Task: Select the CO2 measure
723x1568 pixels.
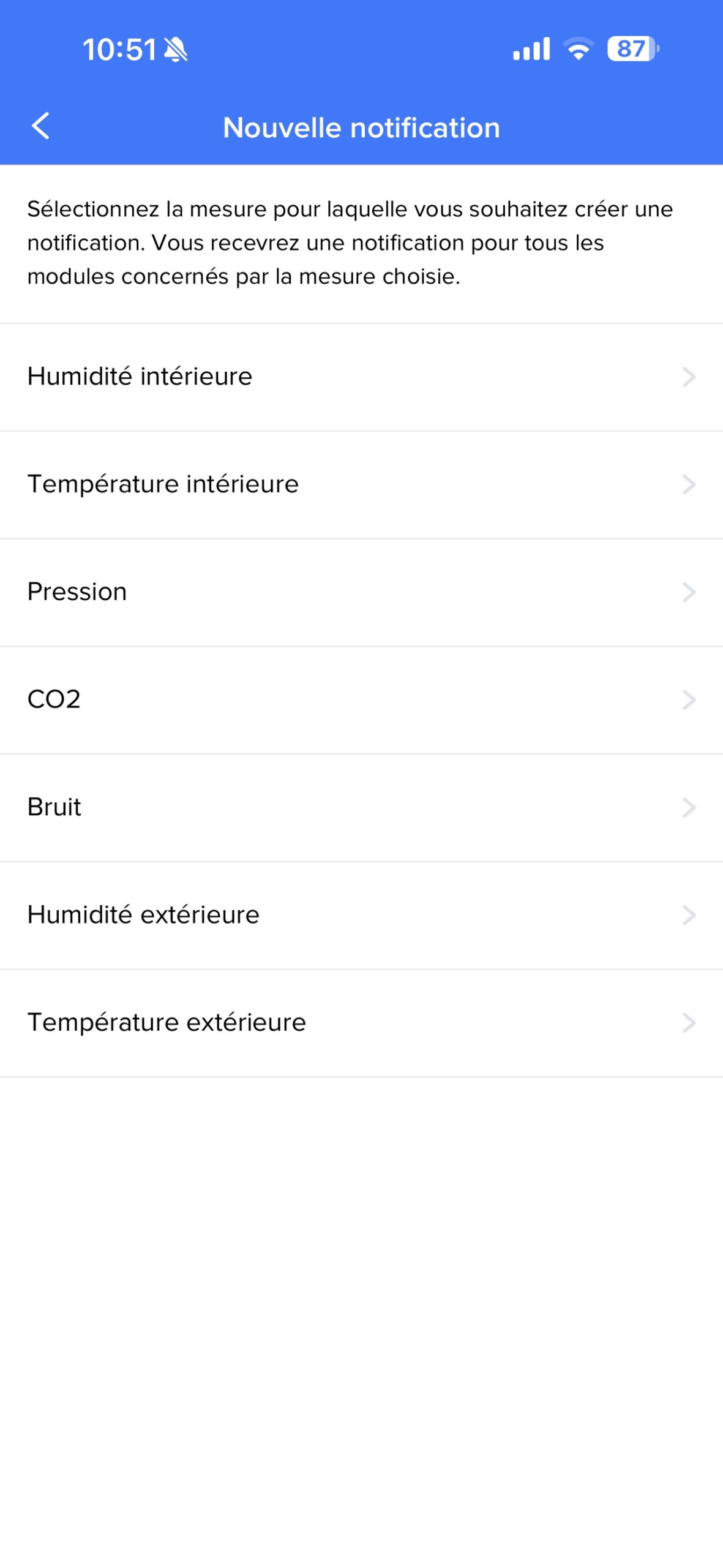Action: point(54,699)
